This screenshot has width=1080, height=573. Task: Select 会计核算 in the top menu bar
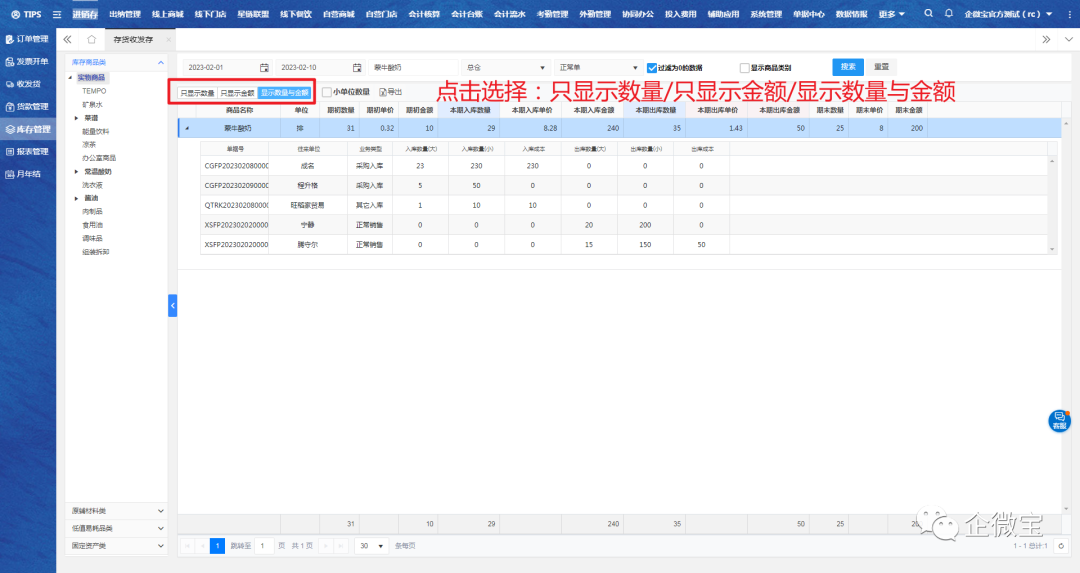coord(424,14)
